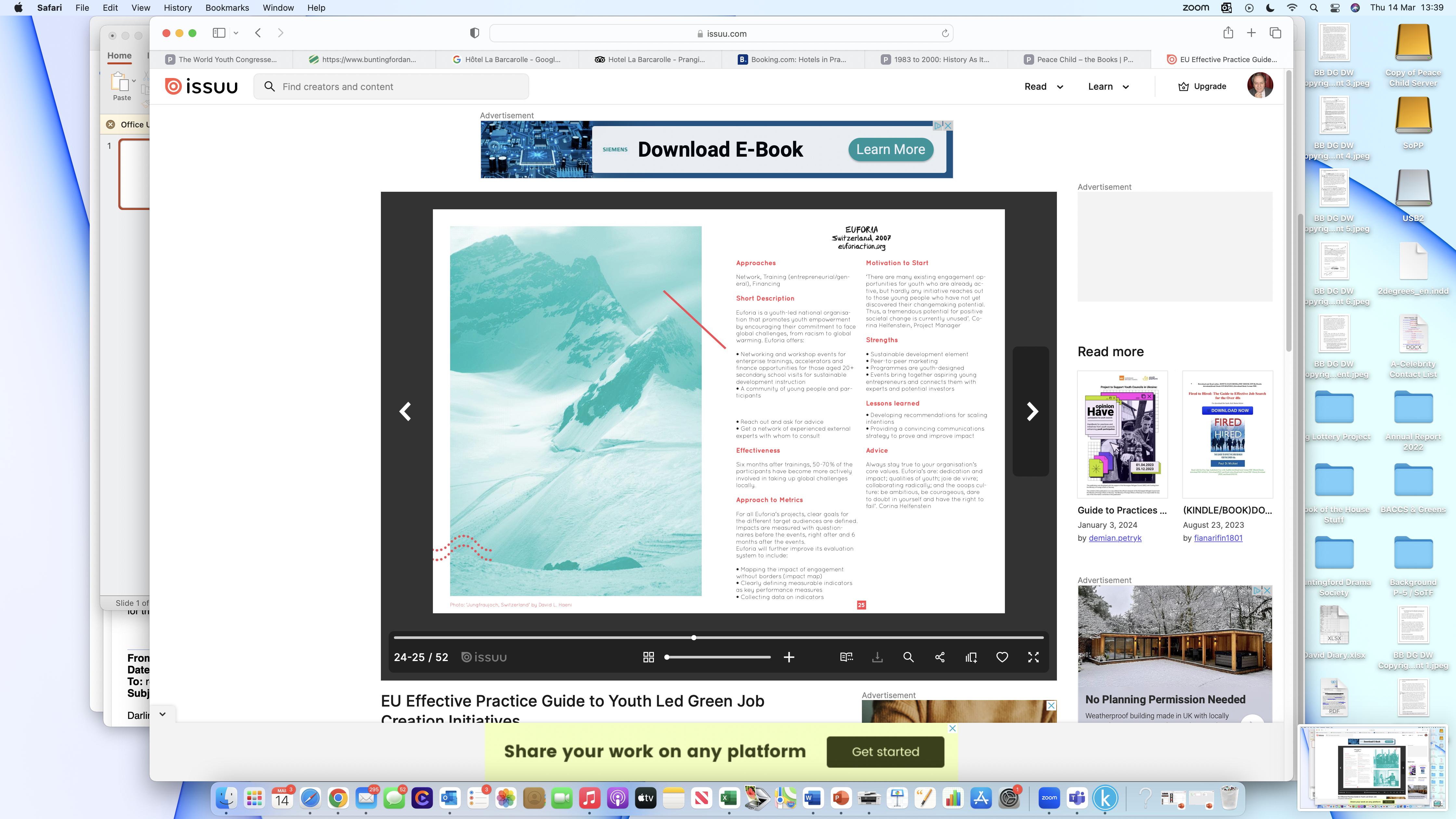The height and width of the screenshot is (819, 1456).
Task: Expand the Read dropdown menu
Action: click(1043, 86)
